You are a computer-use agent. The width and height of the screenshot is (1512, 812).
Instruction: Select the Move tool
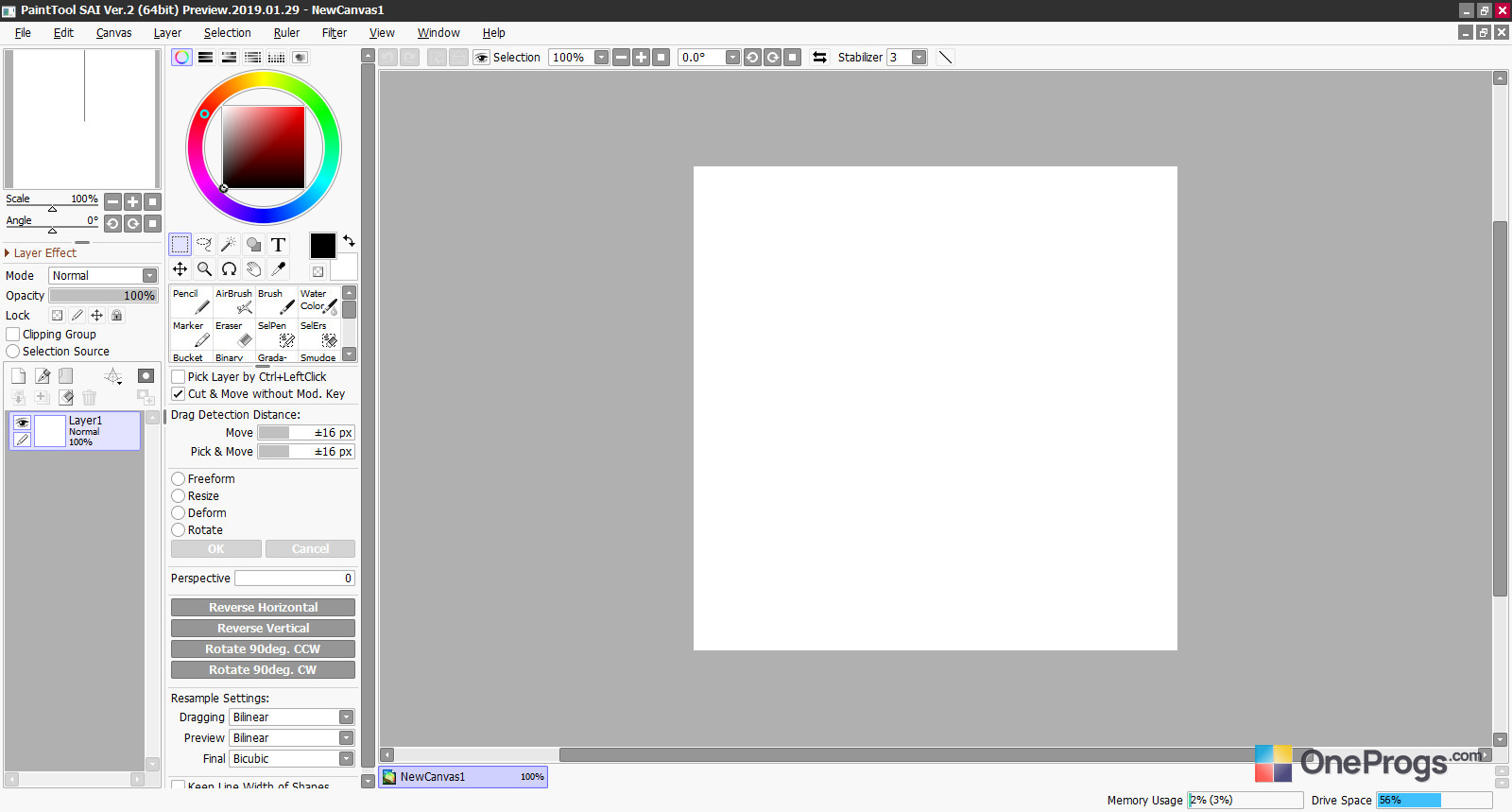tap(180, 269)
